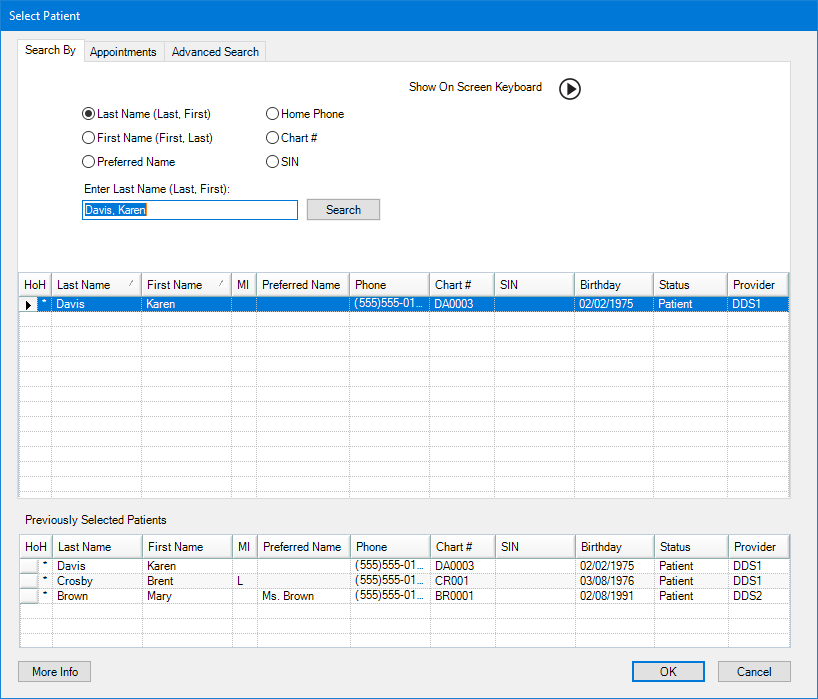Open the Advanced Search tab

(x=215, y=52)
